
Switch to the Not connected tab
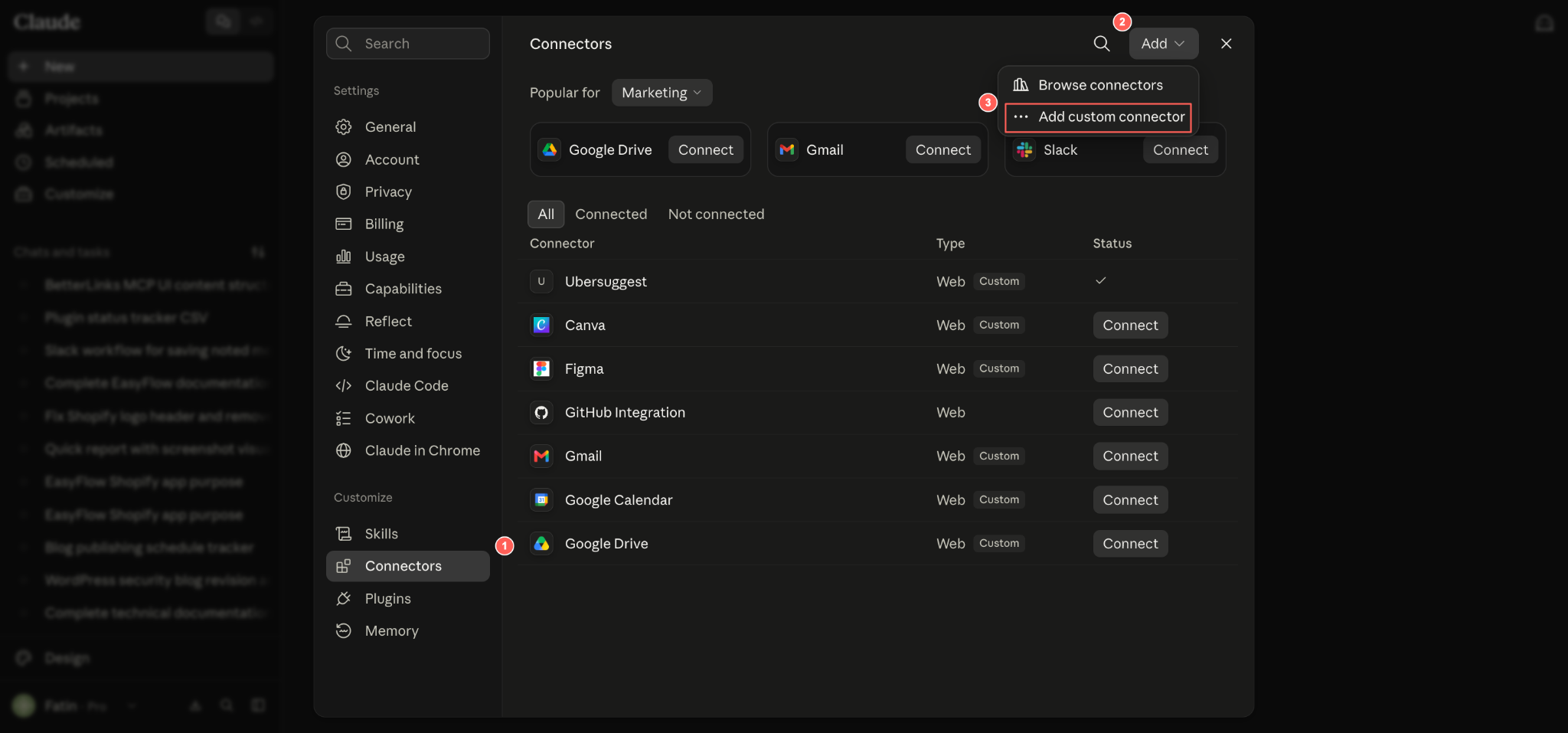pos(716,214)
